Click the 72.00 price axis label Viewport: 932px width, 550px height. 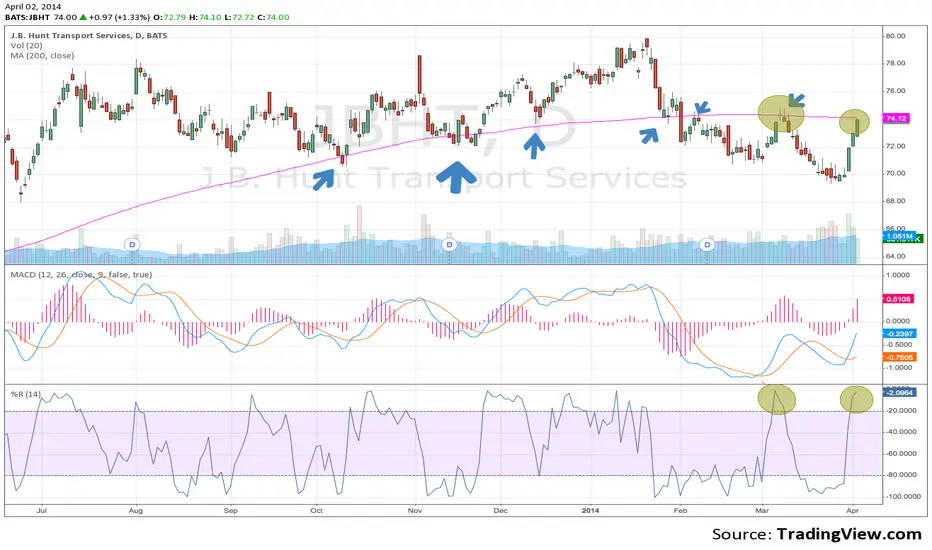(x=895, y=146)
